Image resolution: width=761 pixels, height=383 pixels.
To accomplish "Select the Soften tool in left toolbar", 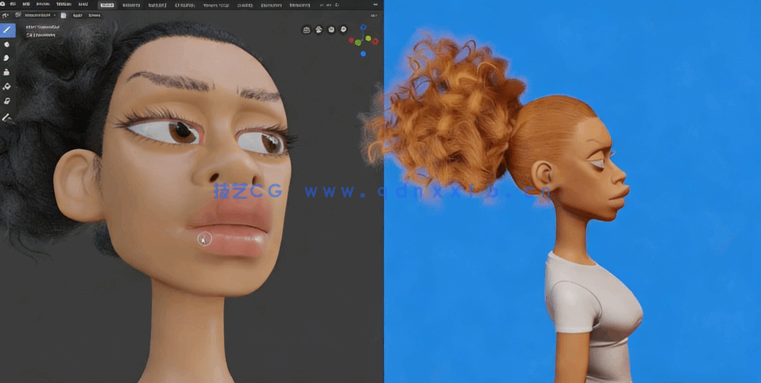I will (x=7, y=44).
